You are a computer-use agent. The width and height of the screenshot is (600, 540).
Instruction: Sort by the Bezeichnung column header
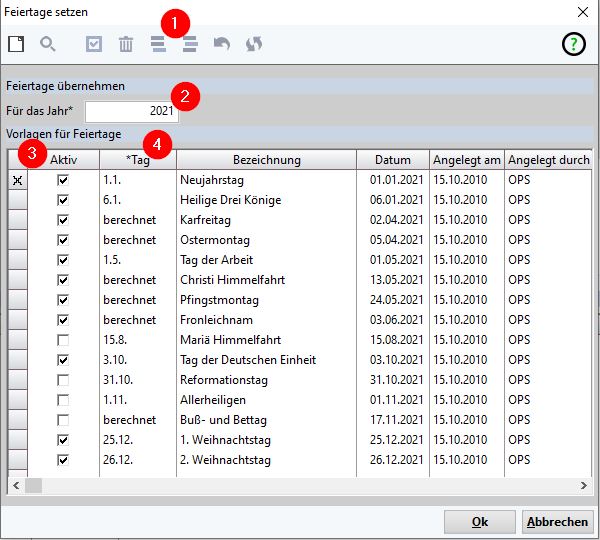(x=266, y=160)
